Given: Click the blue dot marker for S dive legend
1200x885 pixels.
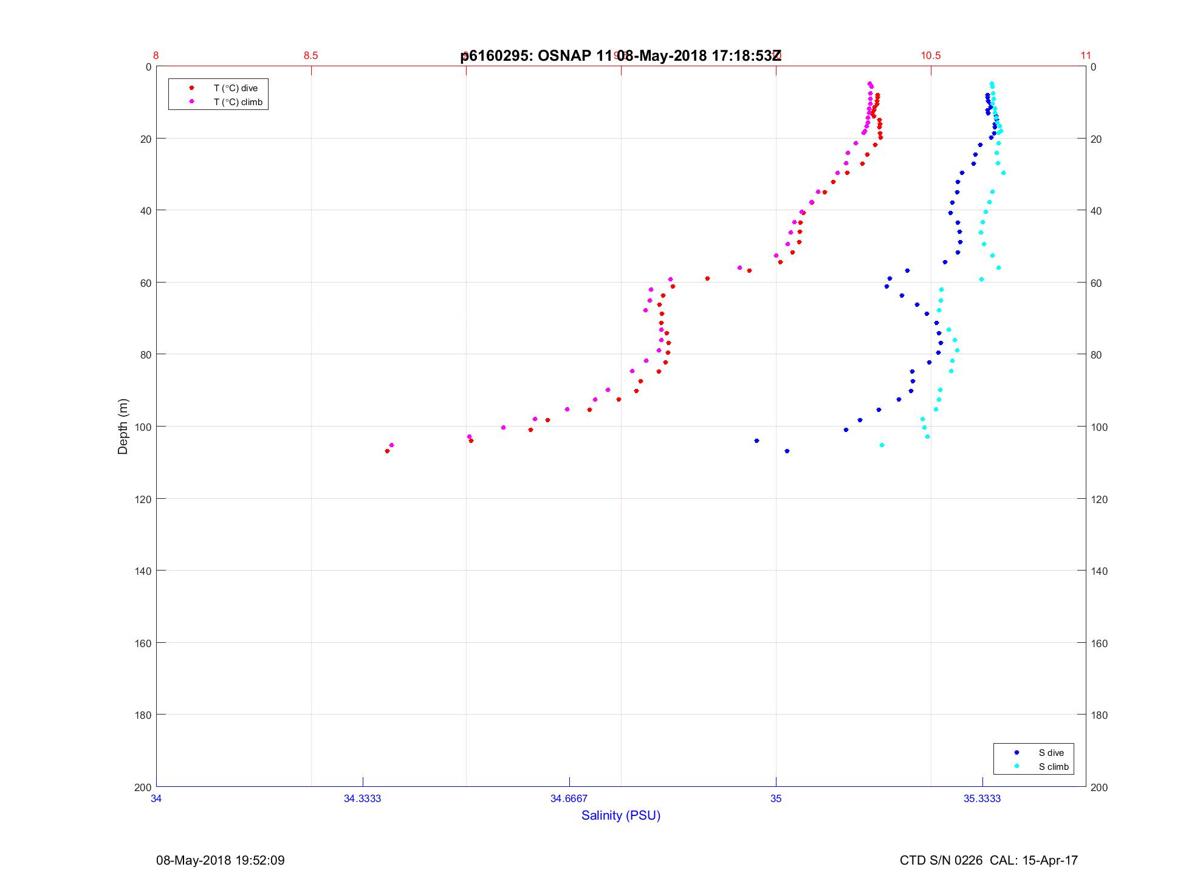Looking at the screenshot, I should click(1017, 752).
